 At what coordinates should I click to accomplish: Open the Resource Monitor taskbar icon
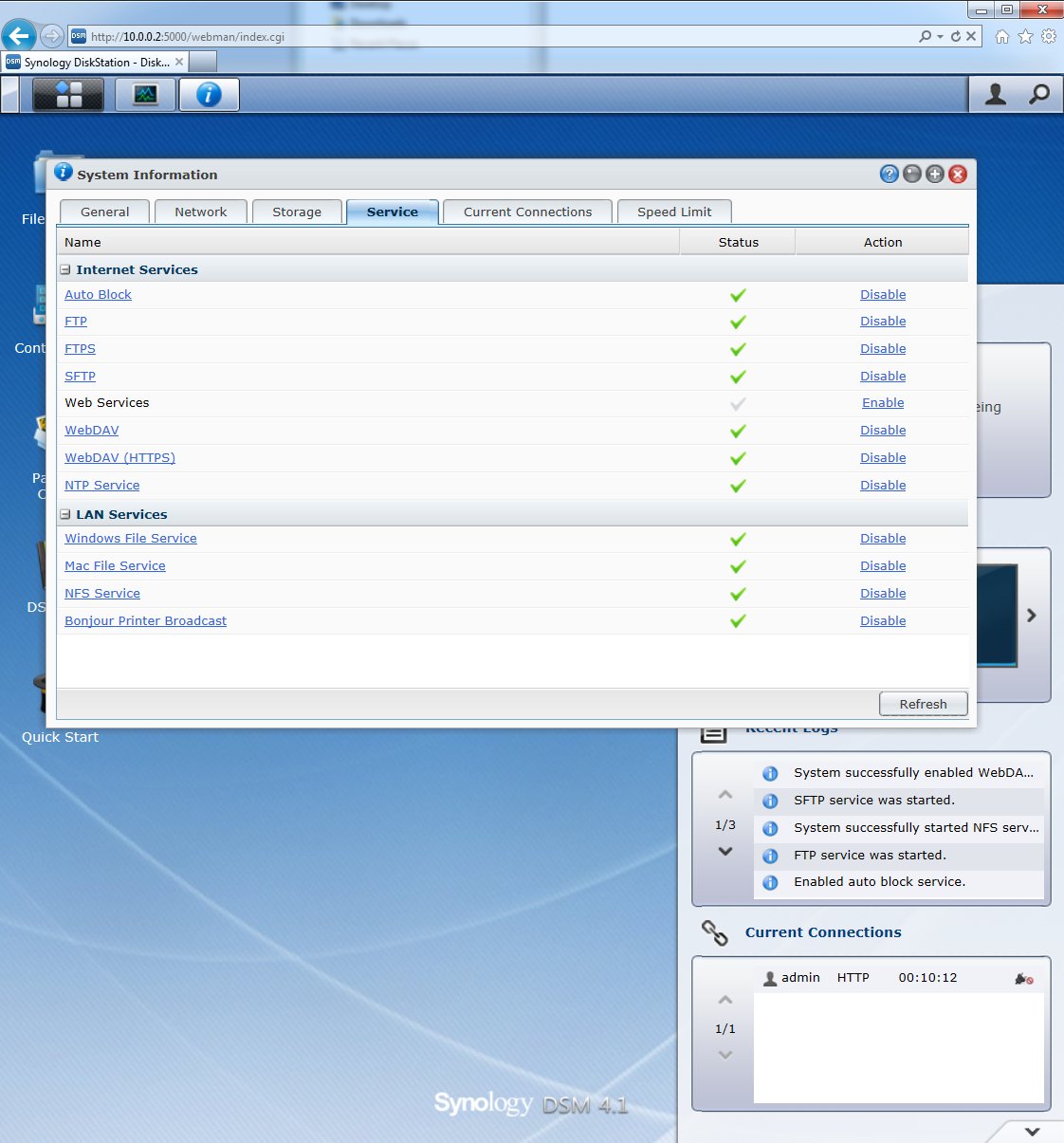click(x=145, y=95)
